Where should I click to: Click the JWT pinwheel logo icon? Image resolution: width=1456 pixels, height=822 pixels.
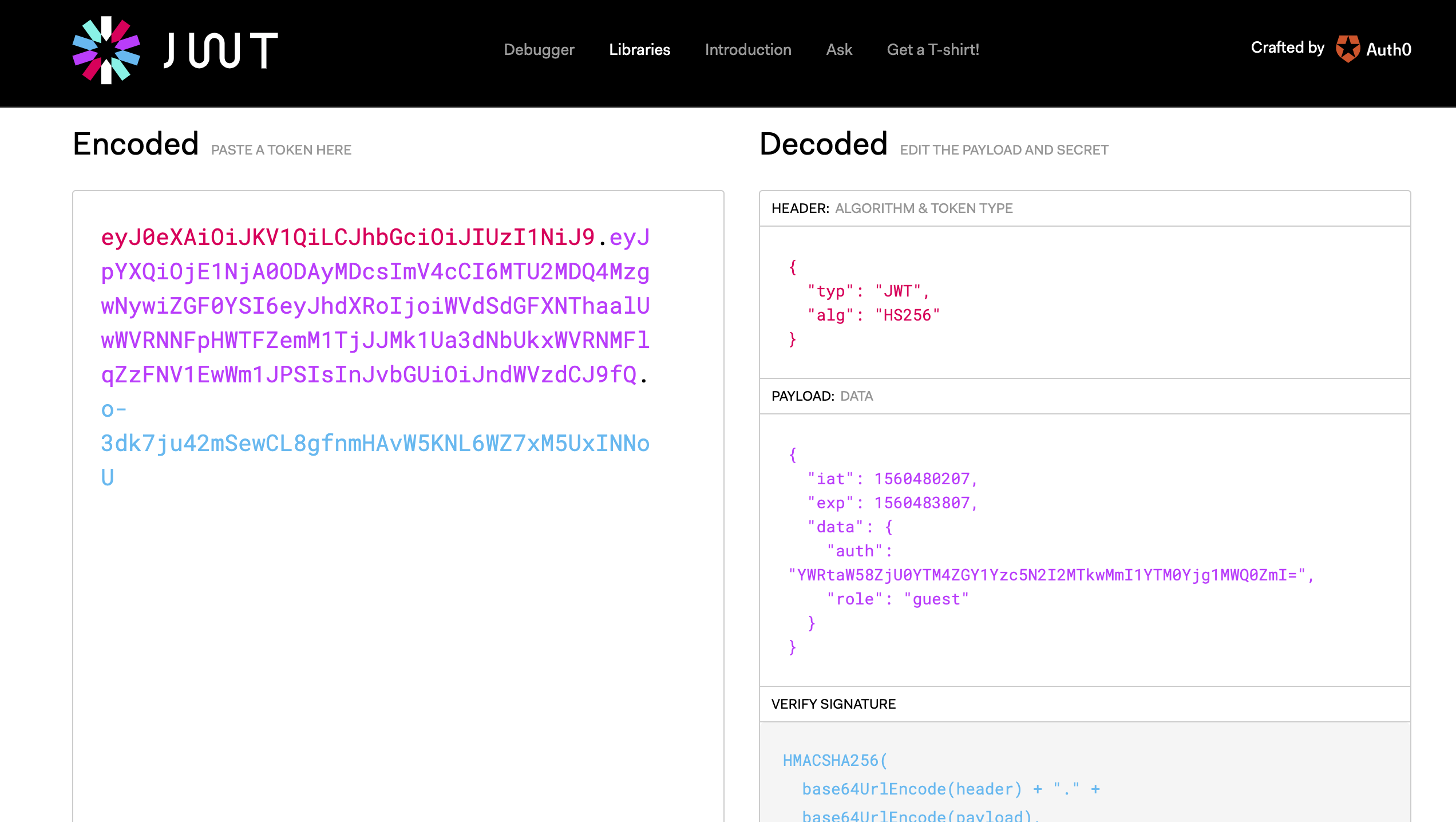tap(106, 50)
